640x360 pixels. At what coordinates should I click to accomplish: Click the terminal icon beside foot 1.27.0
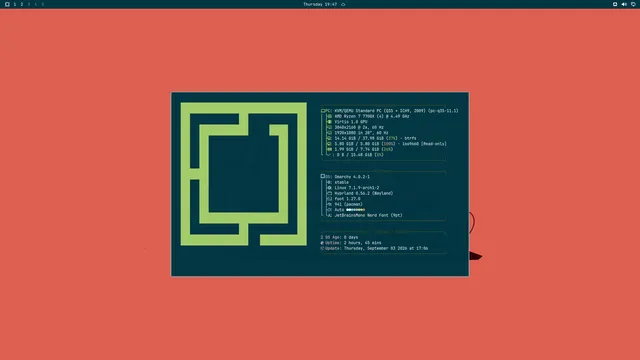(x=329, y=199)
